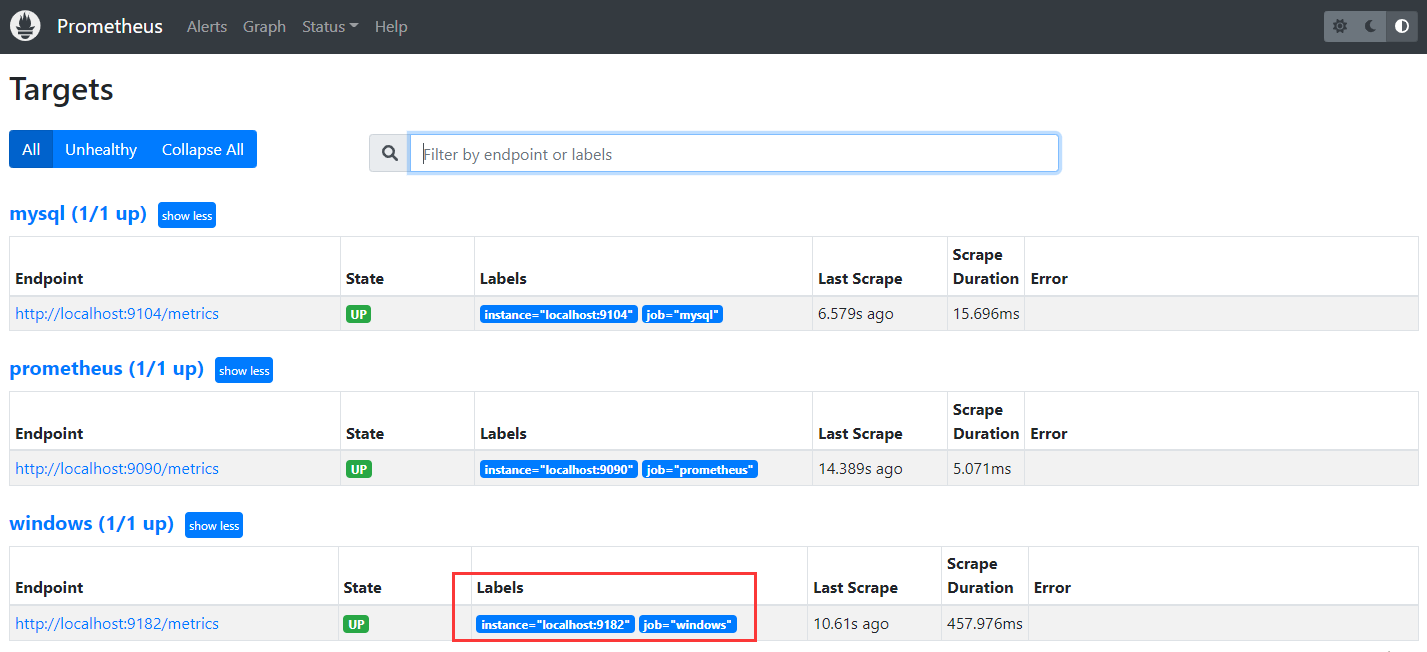Open the Alerts page
The width and height of the screenshot is (1427, 652).
point(207,27)
